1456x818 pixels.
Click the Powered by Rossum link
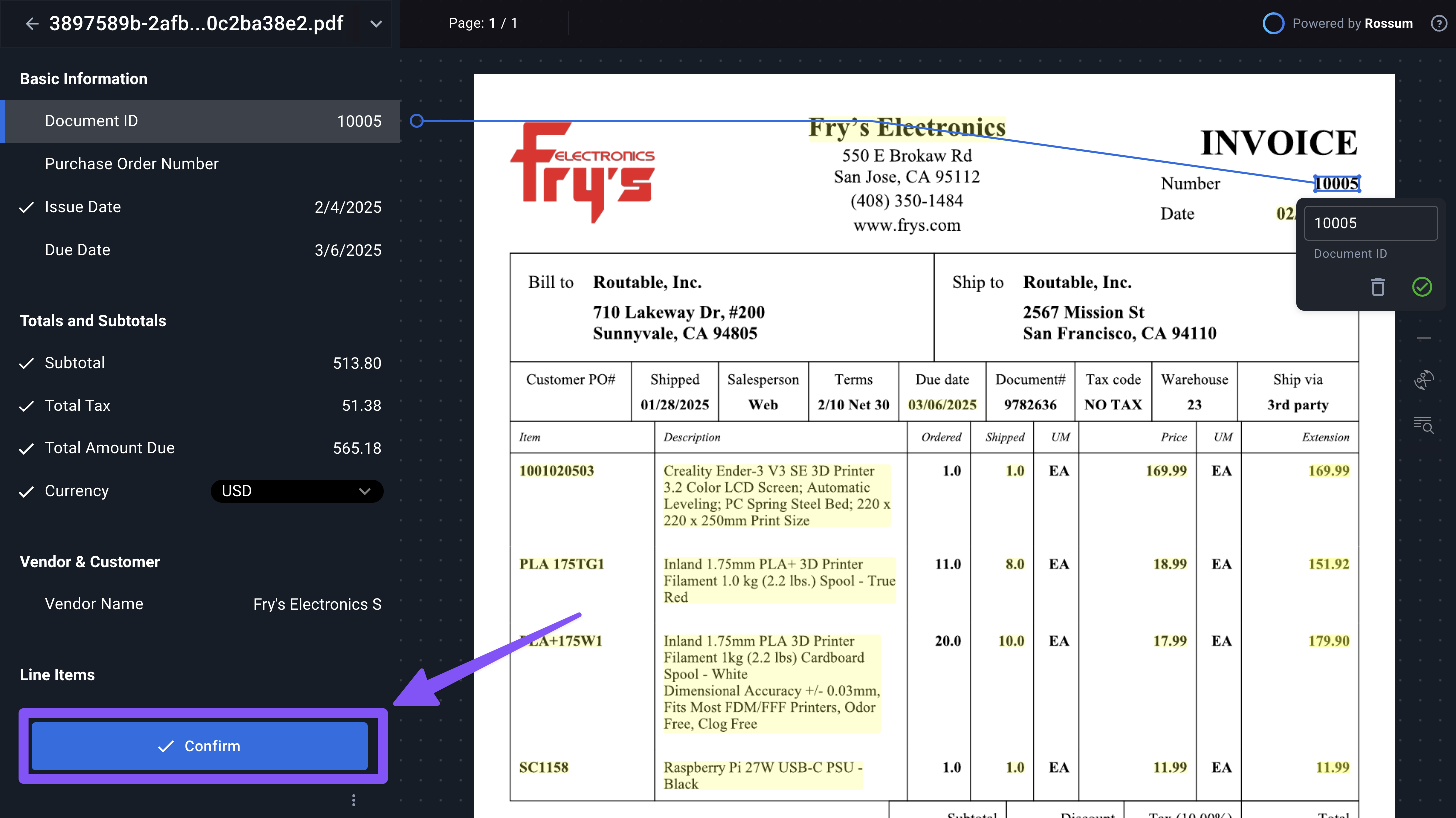point(1353,24)
